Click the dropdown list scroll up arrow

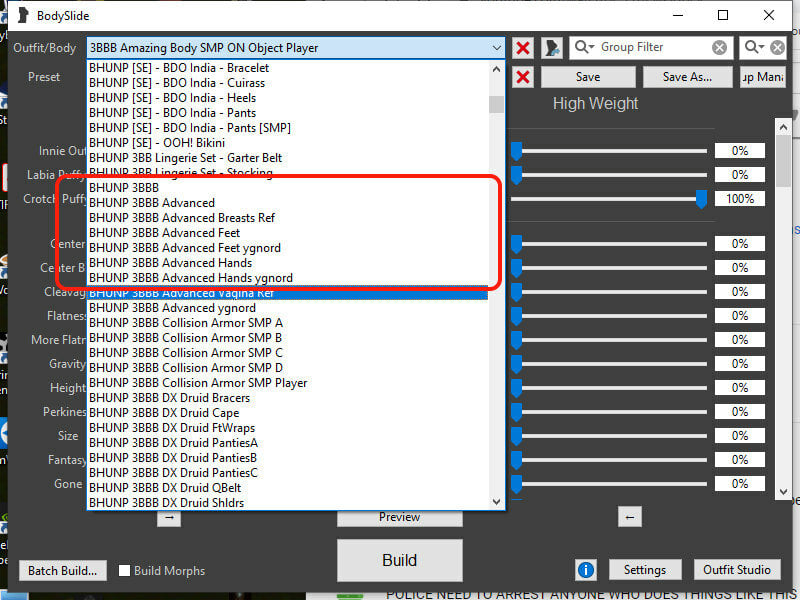pos(496,69)
